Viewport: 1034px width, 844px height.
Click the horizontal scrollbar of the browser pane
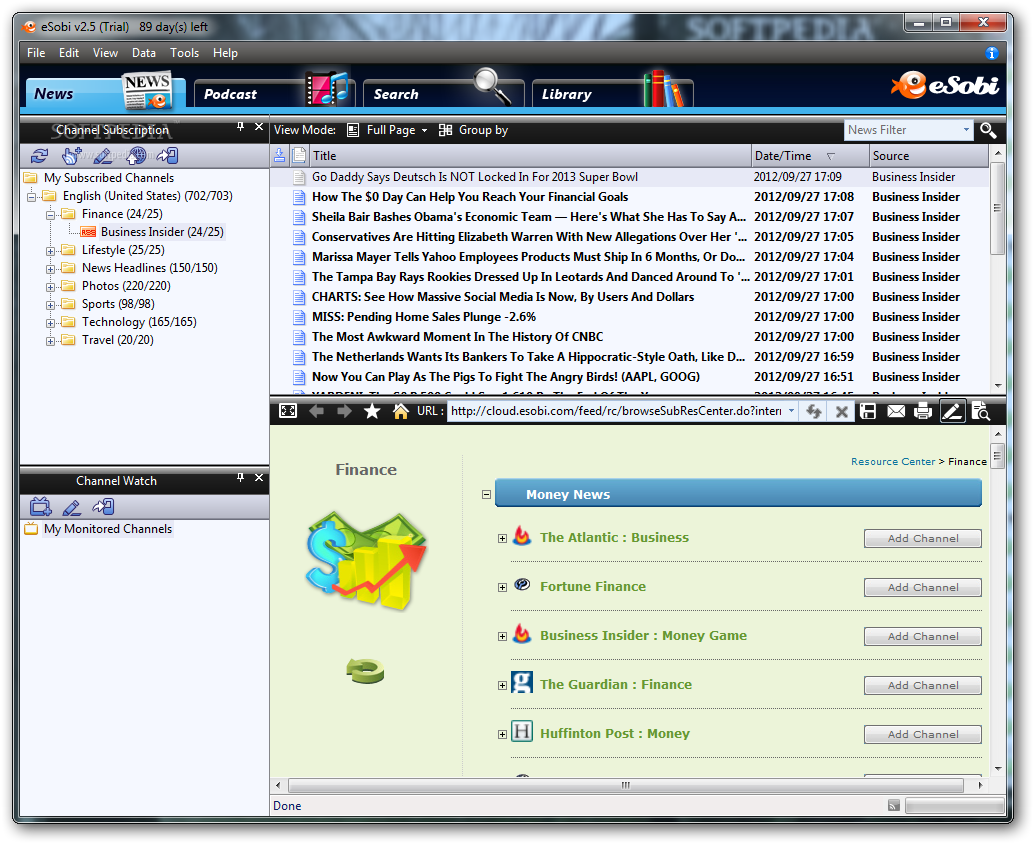(626, 785)
